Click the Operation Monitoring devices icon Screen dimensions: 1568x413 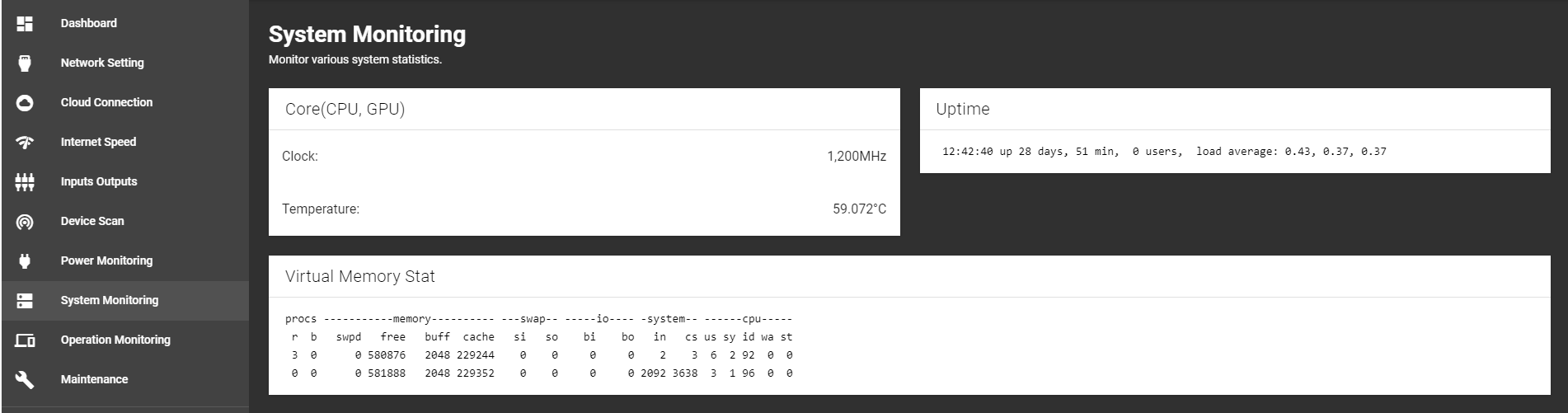point(25,340)
